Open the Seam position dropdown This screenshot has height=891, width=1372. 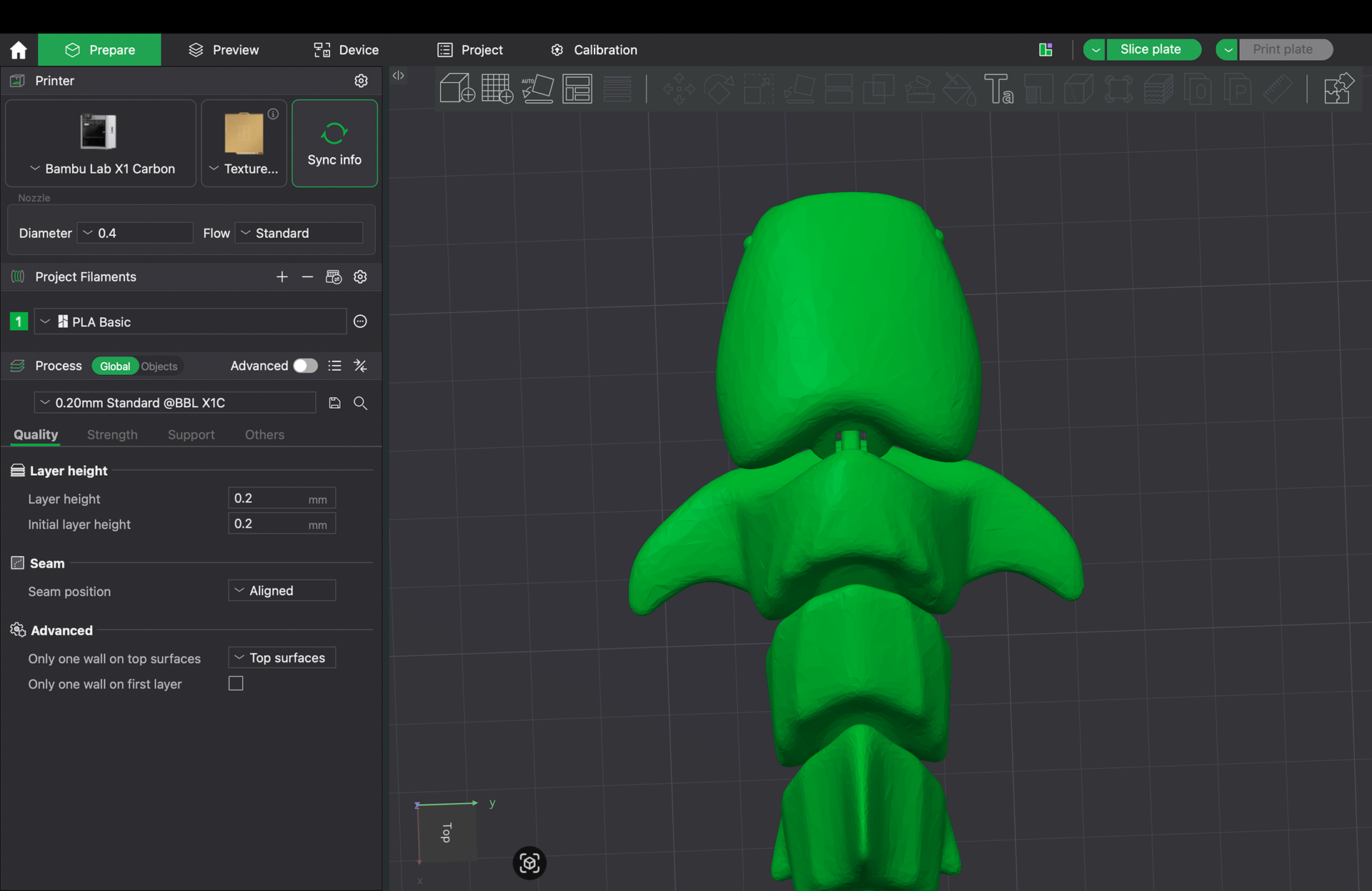click(282, 591)
